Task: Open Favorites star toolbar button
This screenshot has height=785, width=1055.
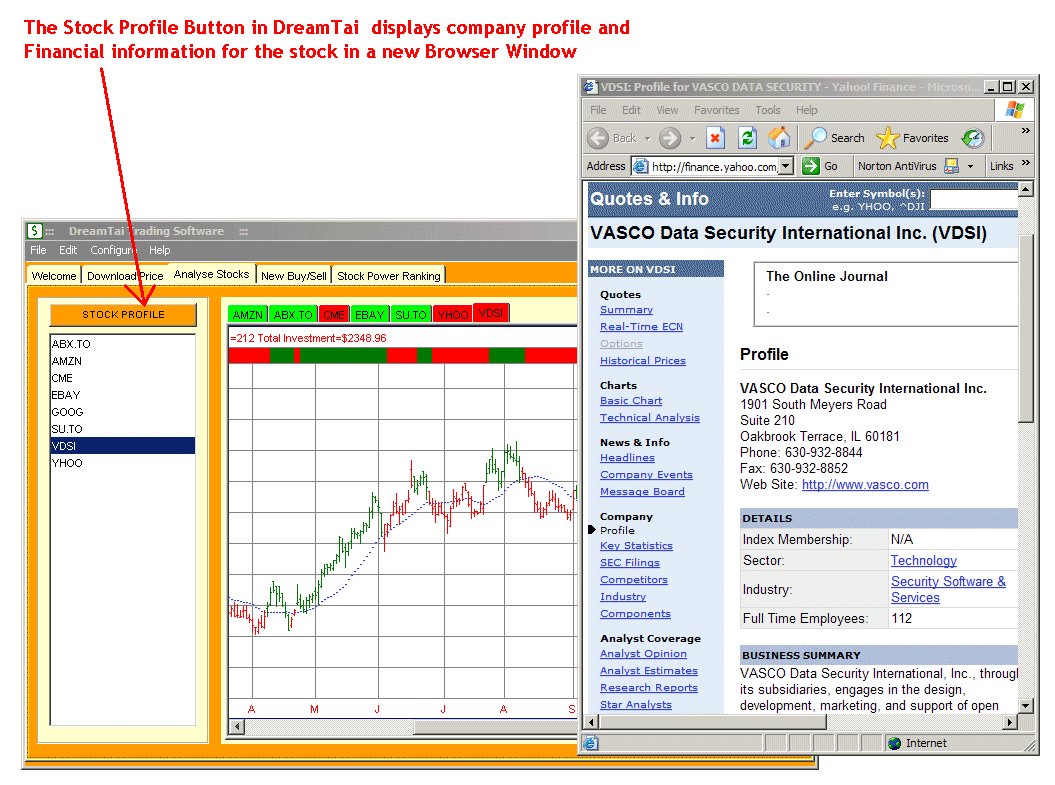Action: coord(913,138)
